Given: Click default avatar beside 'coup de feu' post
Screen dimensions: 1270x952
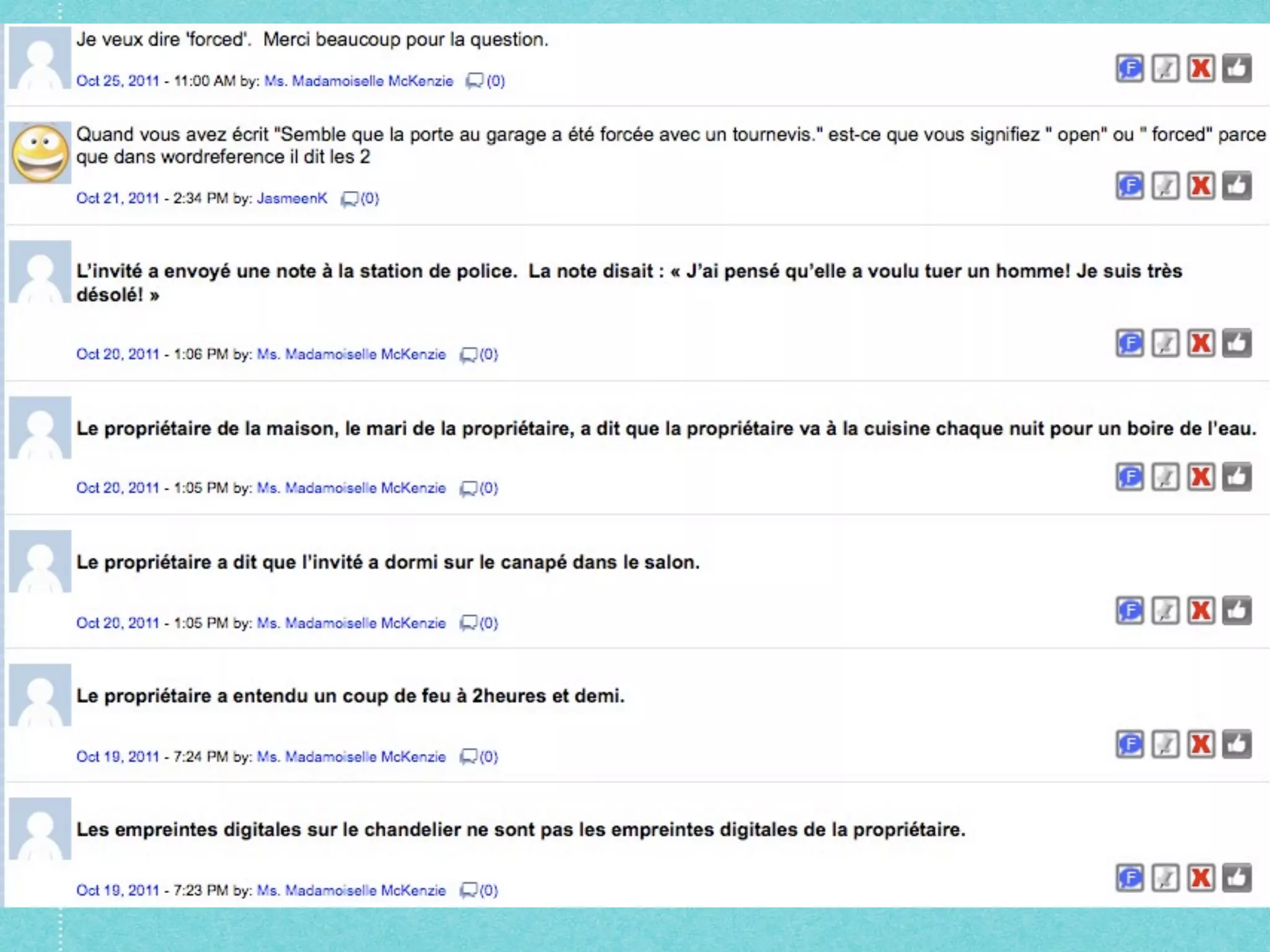Looking at the screenshot, I should [40, 695].
